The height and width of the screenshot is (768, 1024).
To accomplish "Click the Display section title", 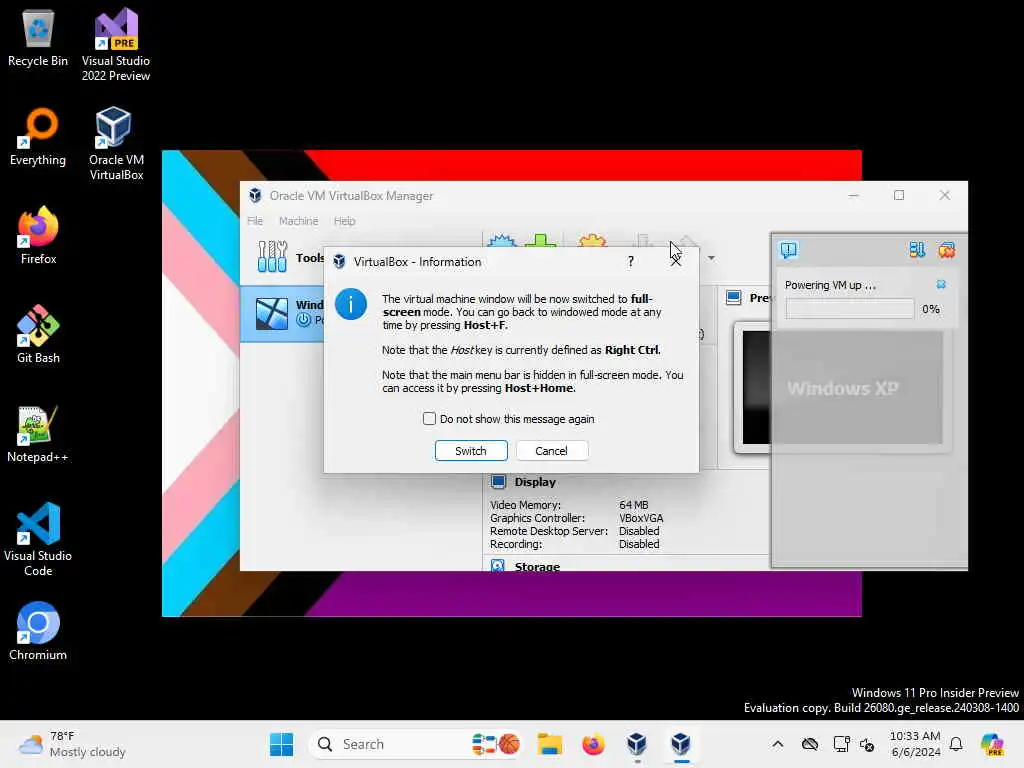I will (x=535, y=482).
